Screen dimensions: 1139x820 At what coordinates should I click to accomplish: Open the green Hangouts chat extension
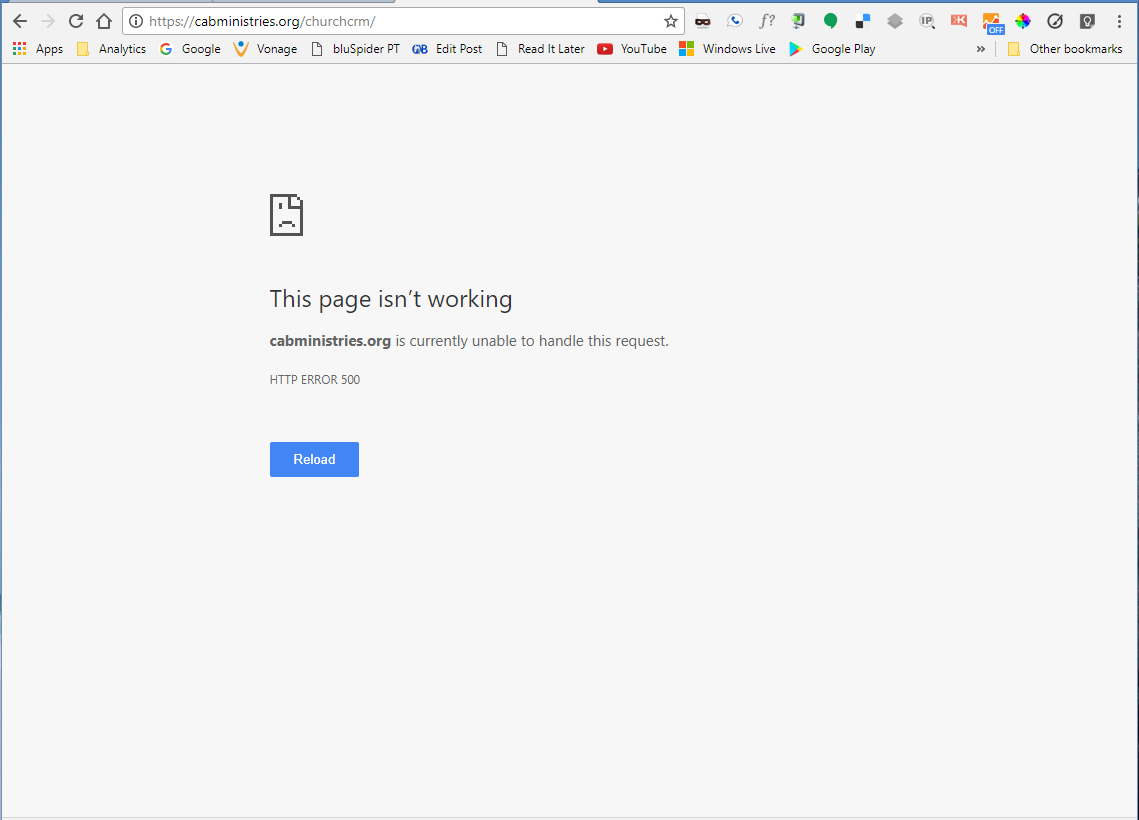click(830, 21)
